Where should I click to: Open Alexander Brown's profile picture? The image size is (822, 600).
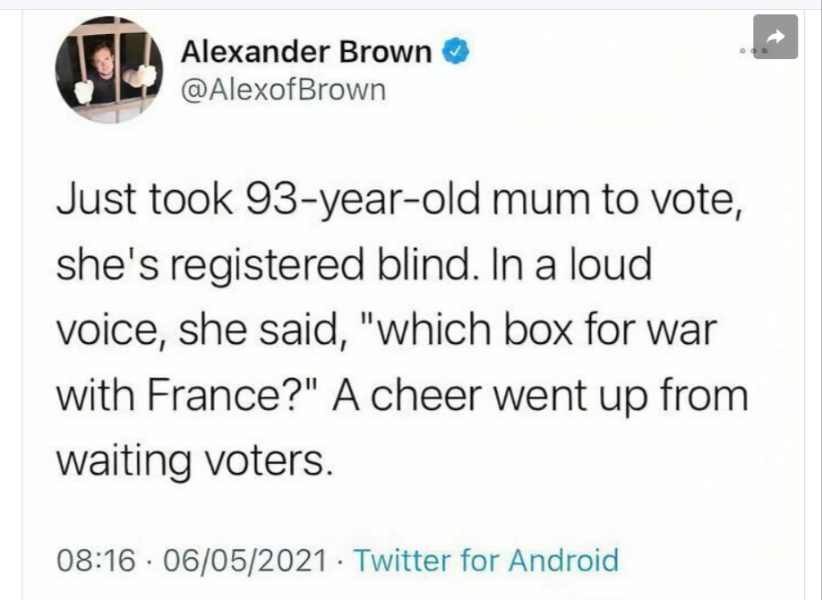(109, 70)
